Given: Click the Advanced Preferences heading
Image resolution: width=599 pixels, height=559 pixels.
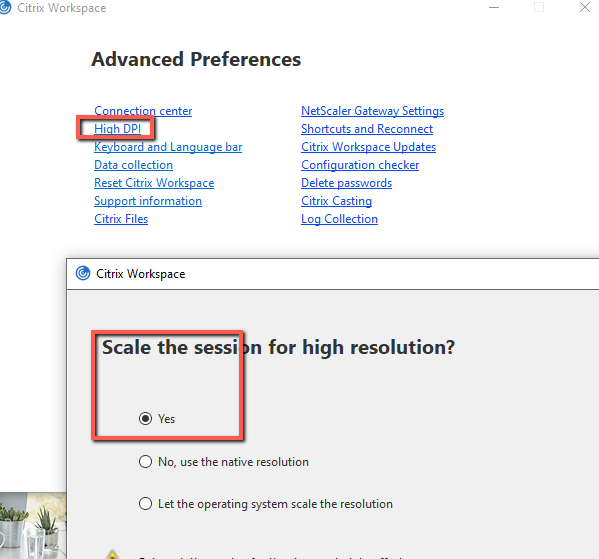Looking at the screenshot, I should (196, 59).
